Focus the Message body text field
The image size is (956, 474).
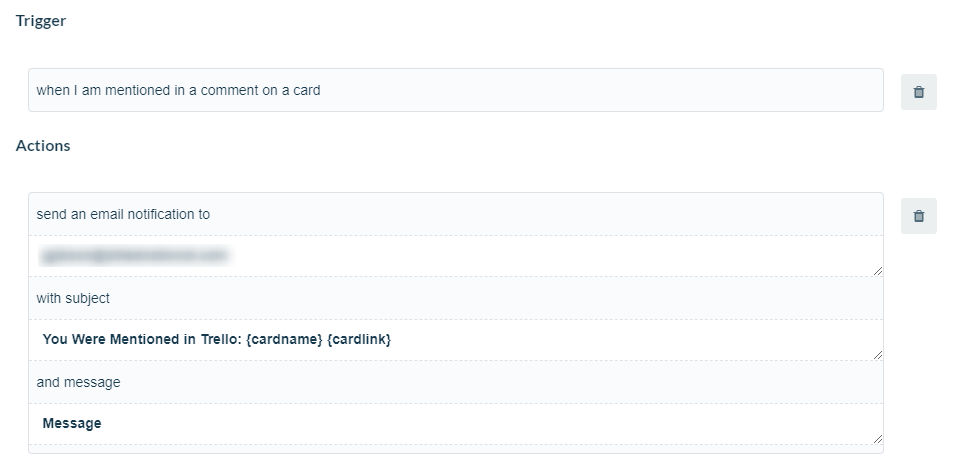click(455, 424)
